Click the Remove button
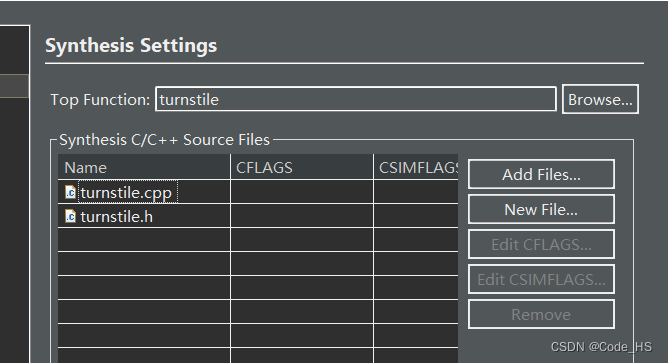668x363 pixels. pos(541,314)
